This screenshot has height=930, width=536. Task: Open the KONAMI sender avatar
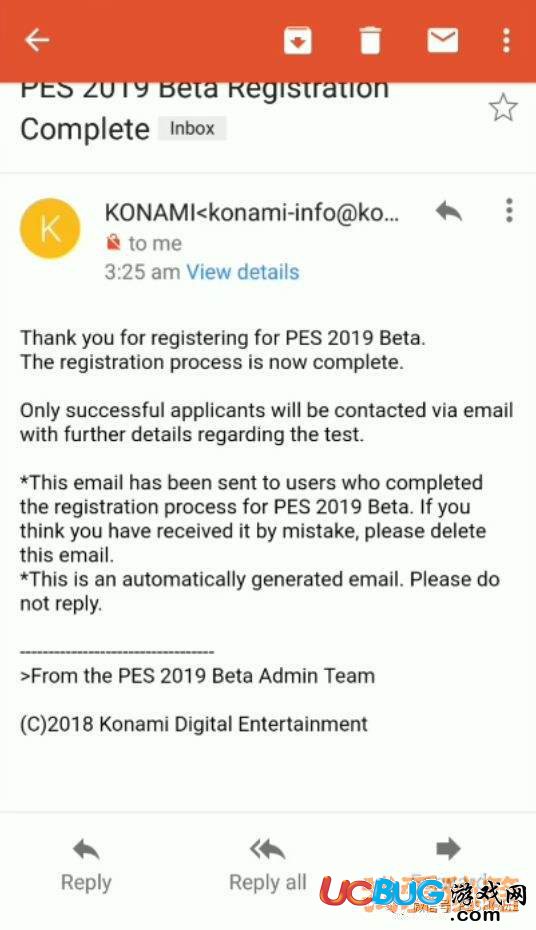(x=50, y=228)
